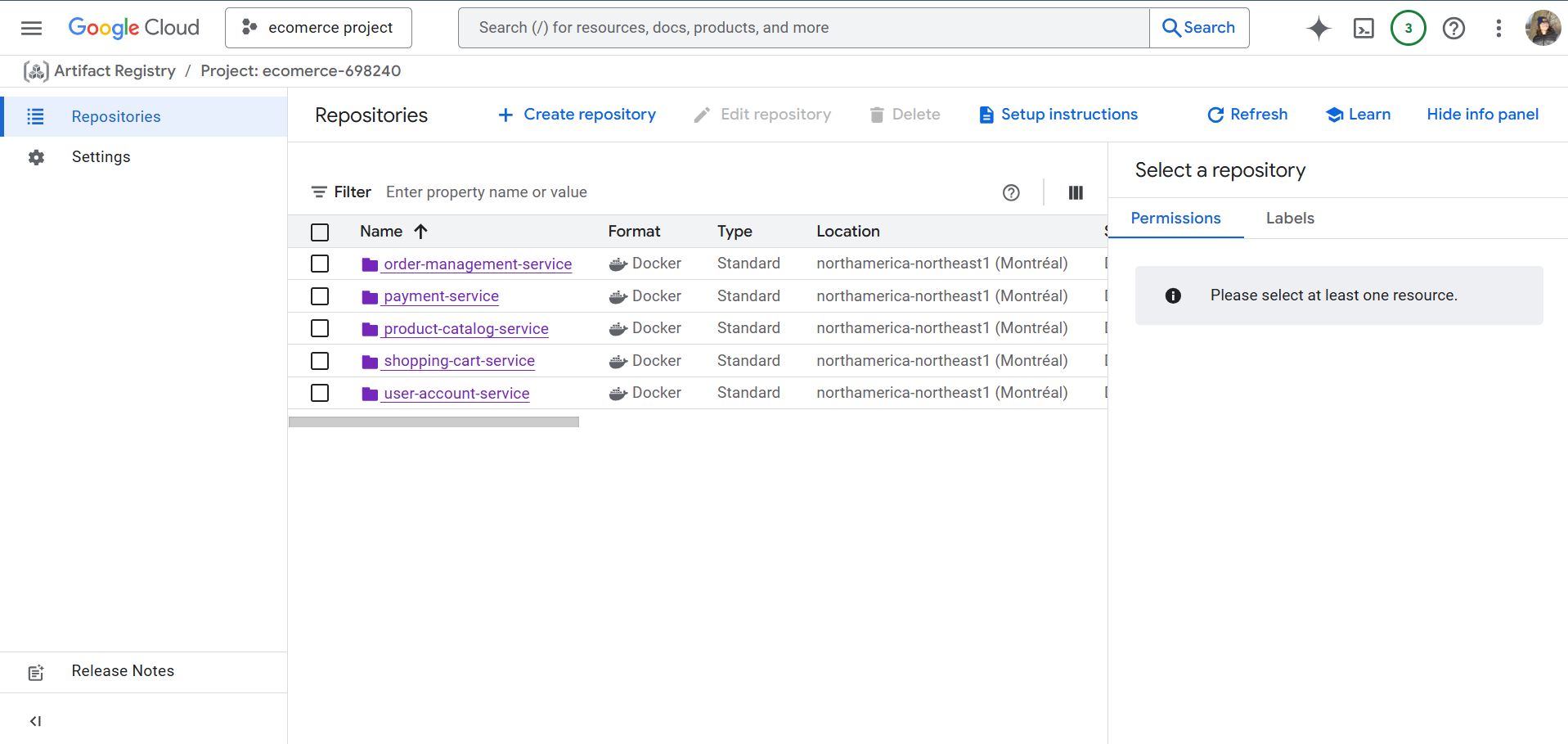
Task: Click the filter help icon
Action: click(x=1011, y=192)
